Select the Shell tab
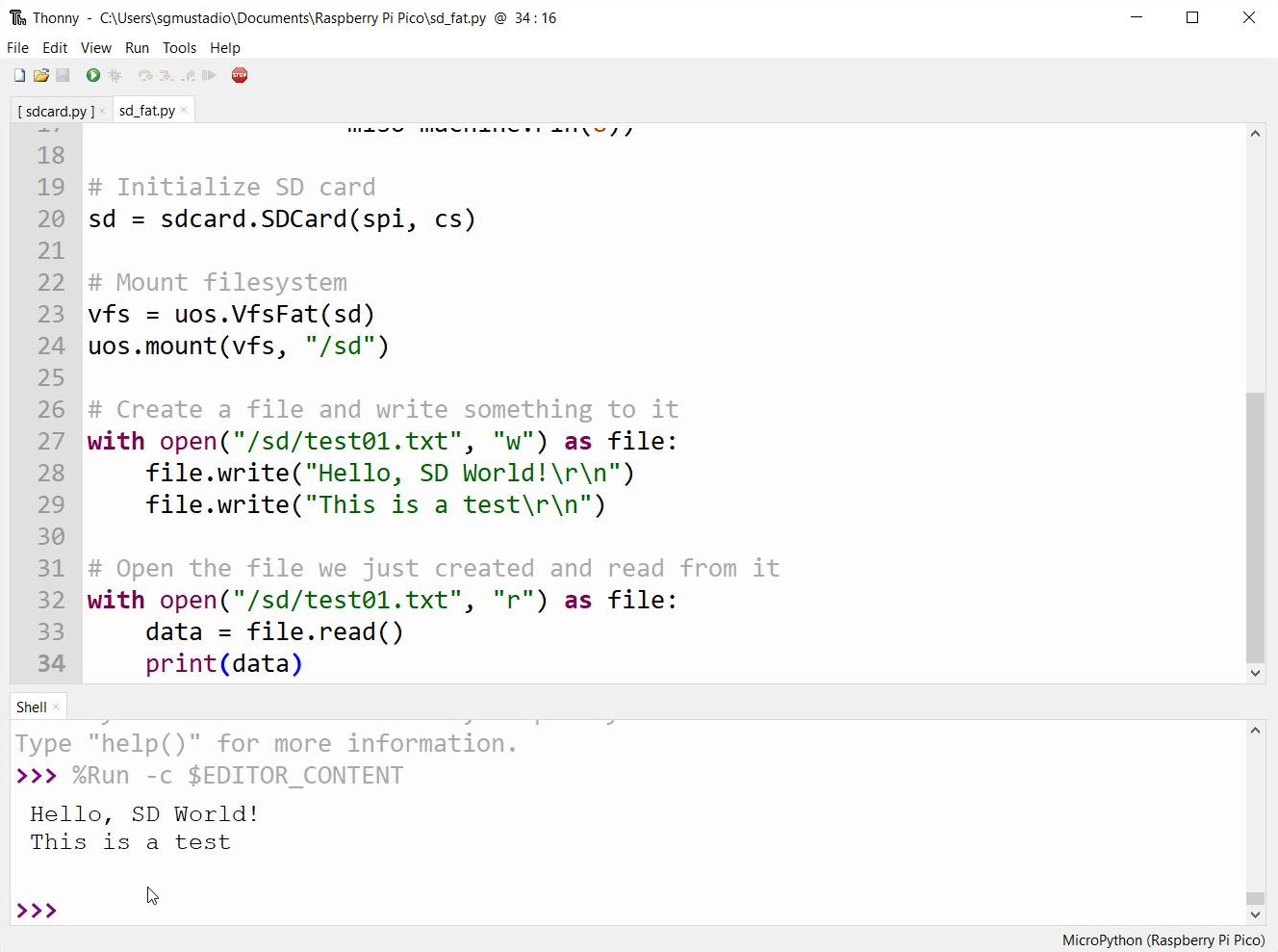This screenshot has width=1278, height=952. point(31,707)
